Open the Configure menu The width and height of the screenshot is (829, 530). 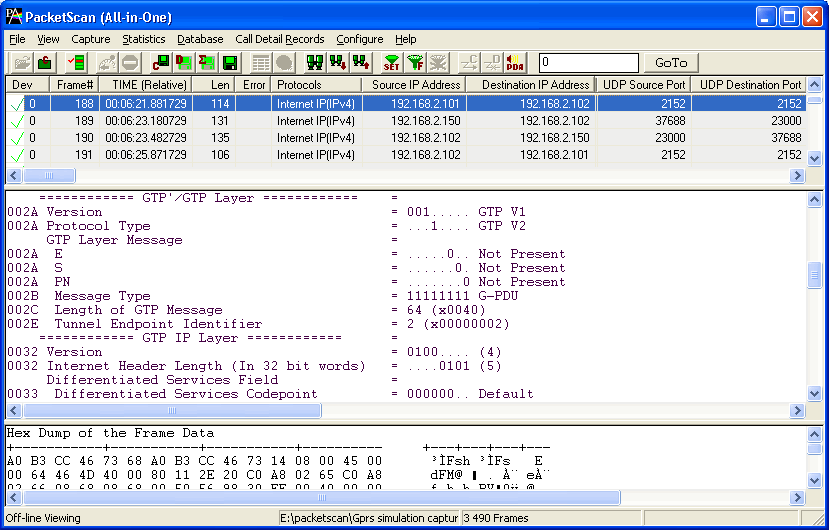360,39
